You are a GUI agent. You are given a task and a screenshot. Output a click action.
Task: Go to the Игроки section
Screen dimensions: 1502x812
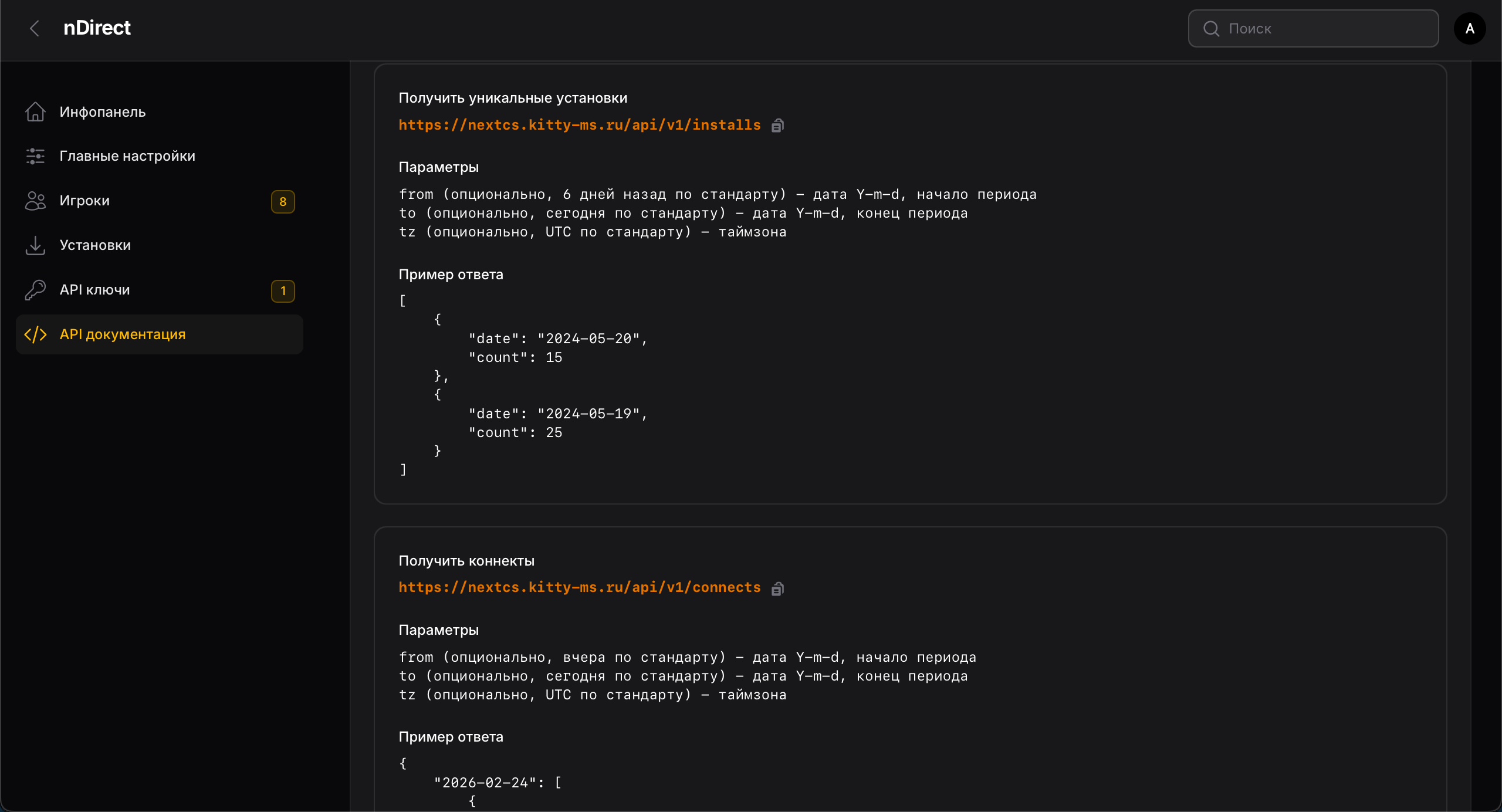[85, 201]
